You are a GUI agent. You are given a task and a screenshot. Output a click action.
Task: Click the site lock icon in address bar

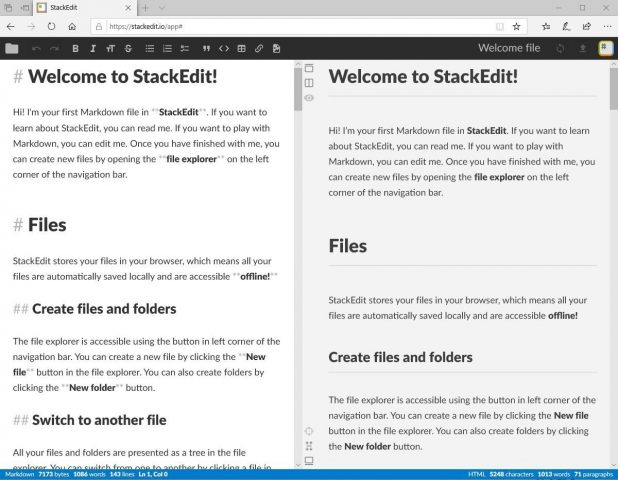point(99,26)
